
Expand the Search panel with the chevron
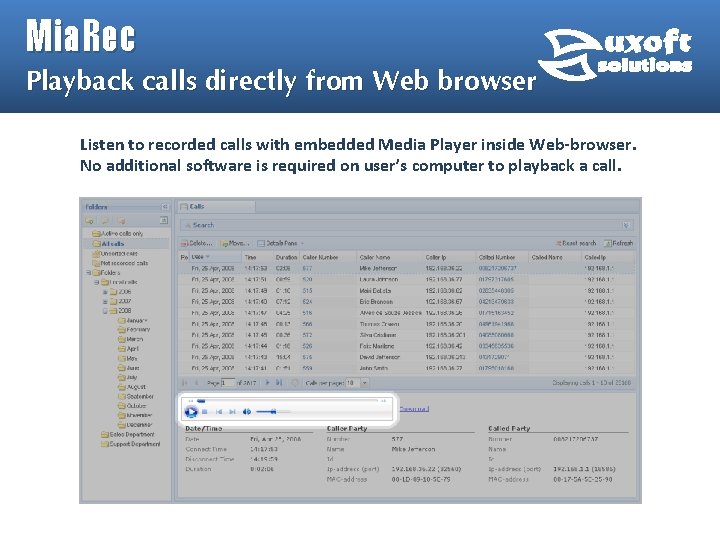tap(626, 225)
